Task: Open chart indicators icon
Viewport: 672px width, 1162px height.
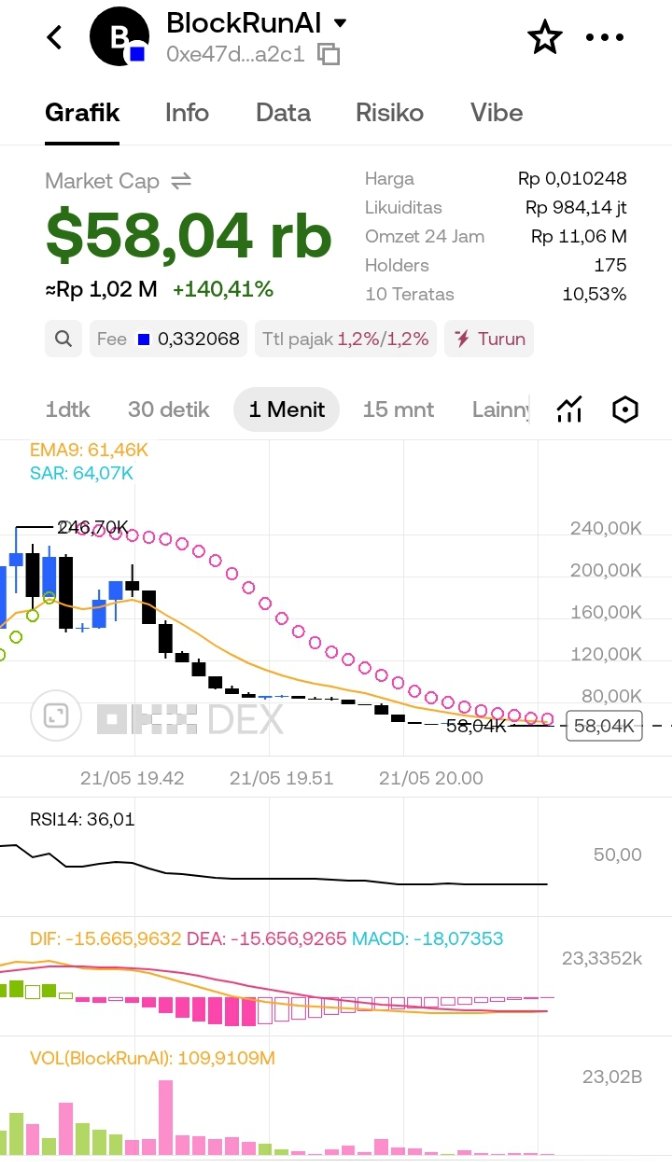Action: 569,409
